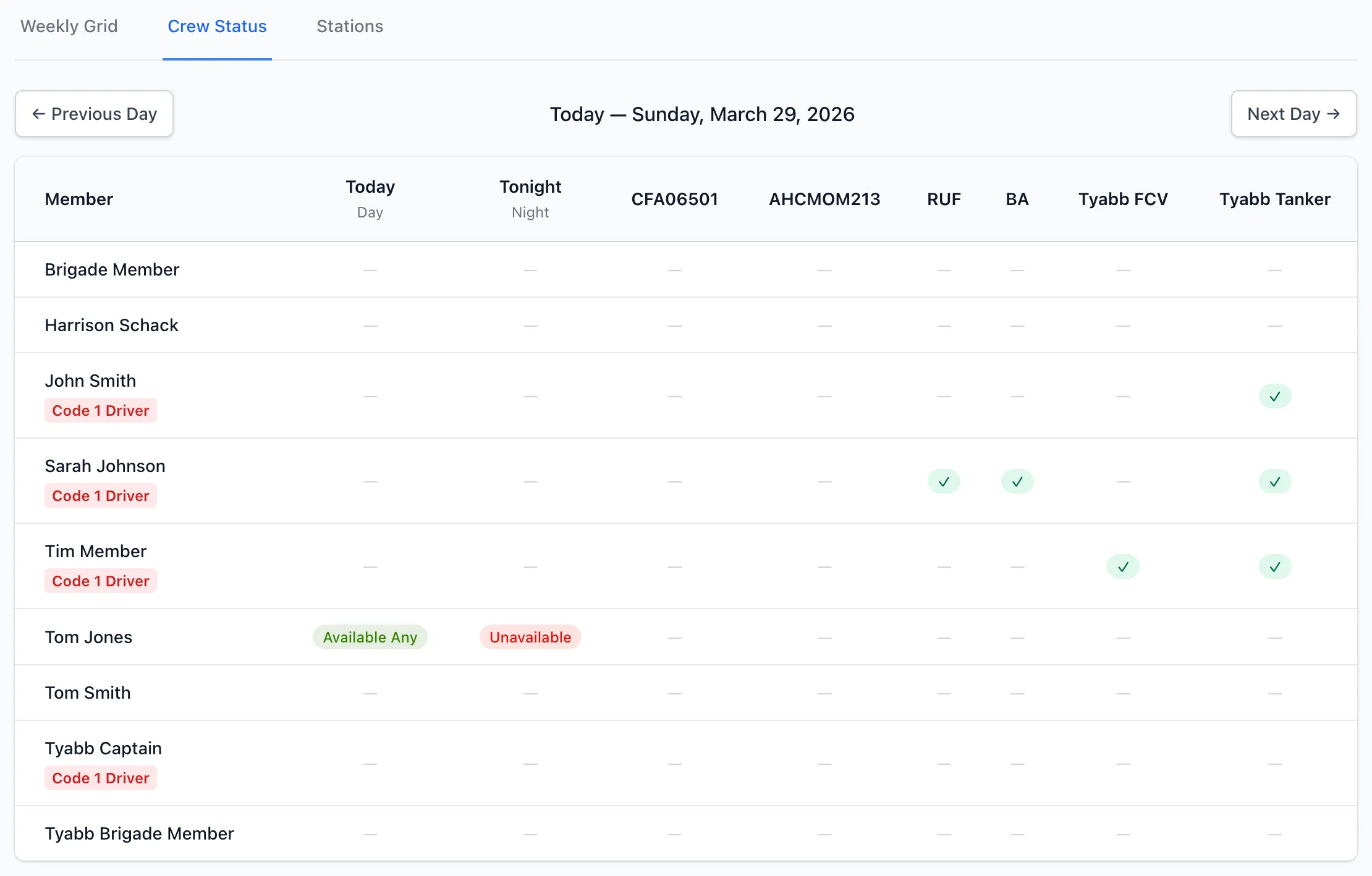
Task: Click Tyabb Captain's Code 1 Driver badge
Action: pyautogui.click(x=101, y=778)
